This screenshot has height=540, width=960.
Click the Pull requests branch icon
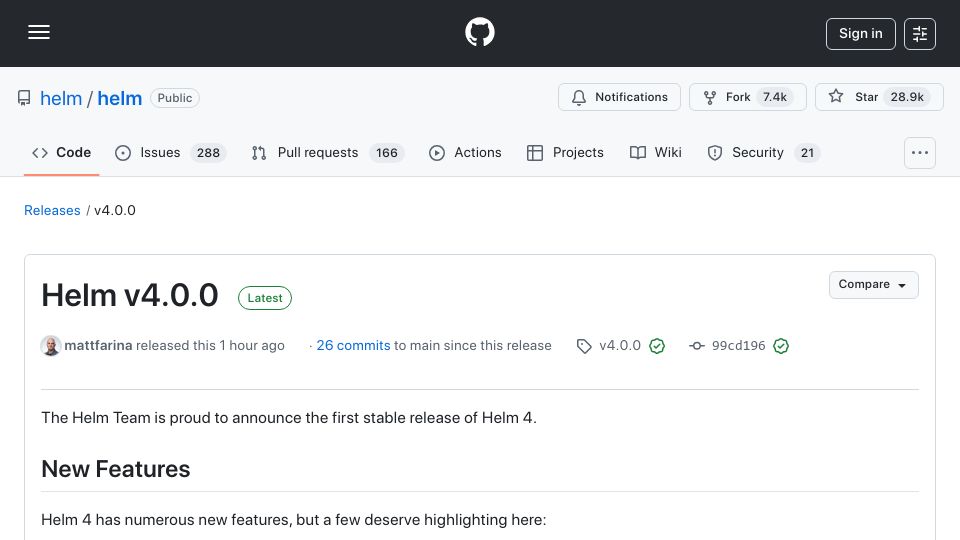[259, 153]
